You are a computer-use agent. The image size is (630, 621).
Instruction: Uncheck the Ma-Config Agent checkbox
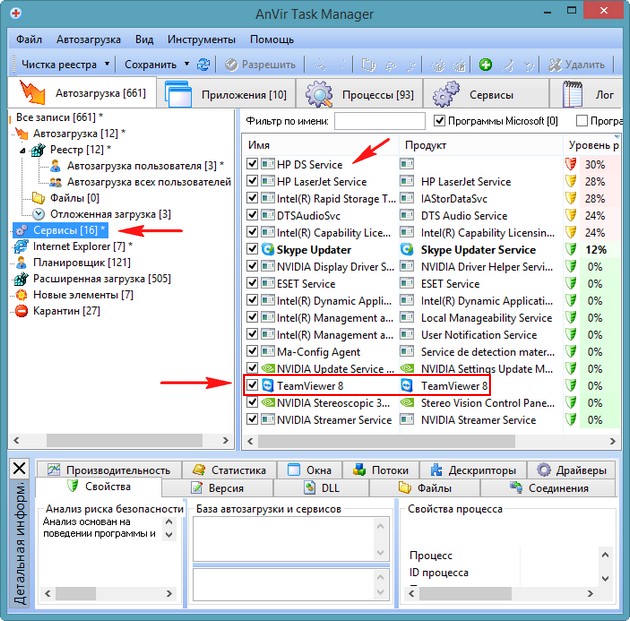tap(252, 351)
